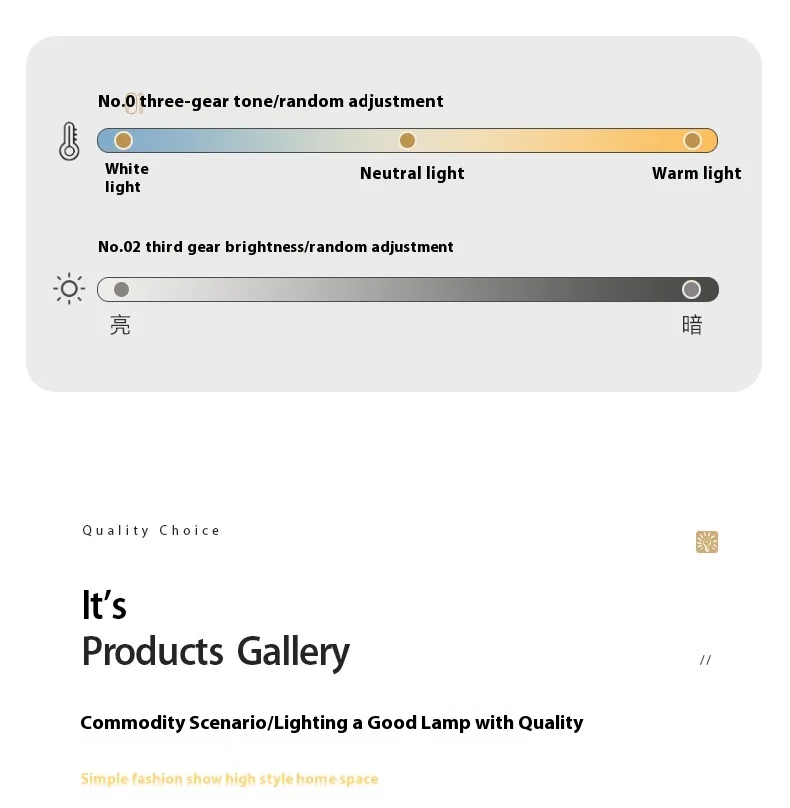Click the No.02 third gear brightness heading
The height and width of the screenshot is (808, 790).
click(276, 247)
